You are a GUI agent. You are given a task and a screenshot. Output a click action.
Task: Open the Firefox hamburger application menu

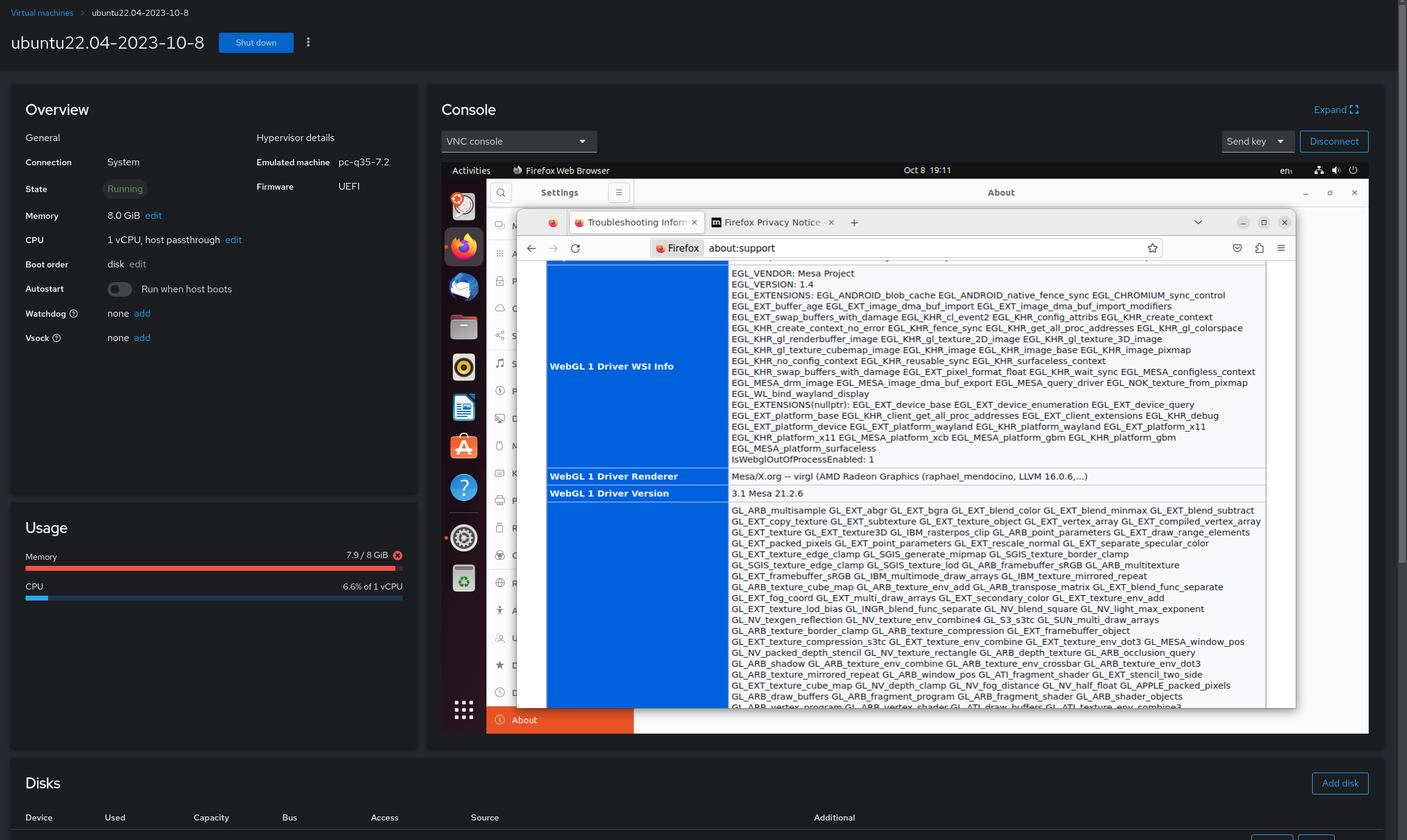tap(1281, 248)
